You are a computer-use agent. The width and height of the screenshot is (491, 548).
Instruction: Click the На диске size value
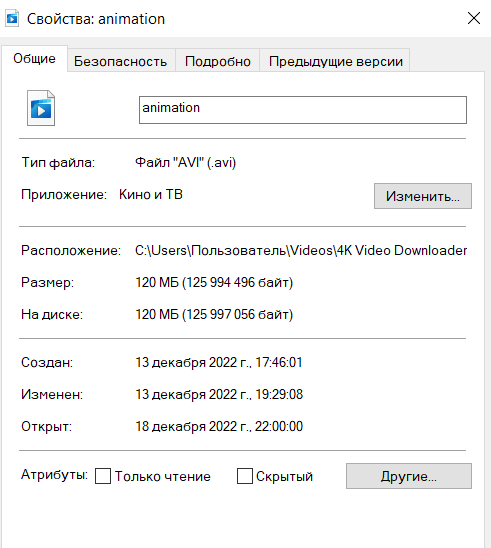point(214,314)
